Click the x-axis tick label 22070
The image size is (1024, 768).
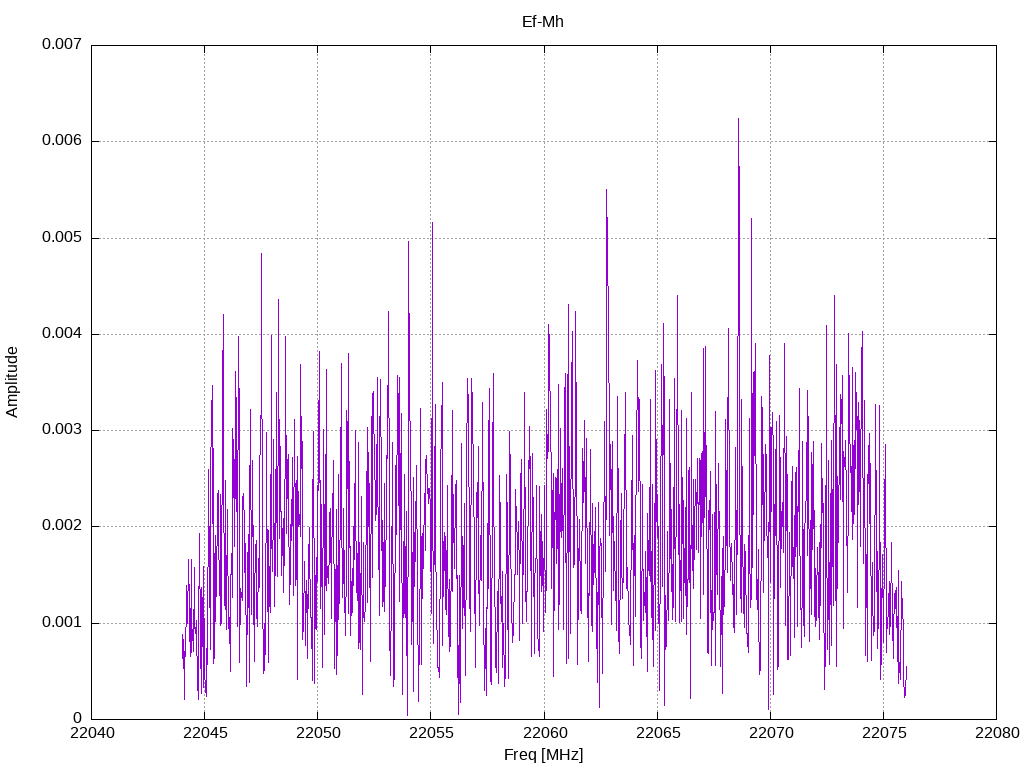(x=771, y=733)
